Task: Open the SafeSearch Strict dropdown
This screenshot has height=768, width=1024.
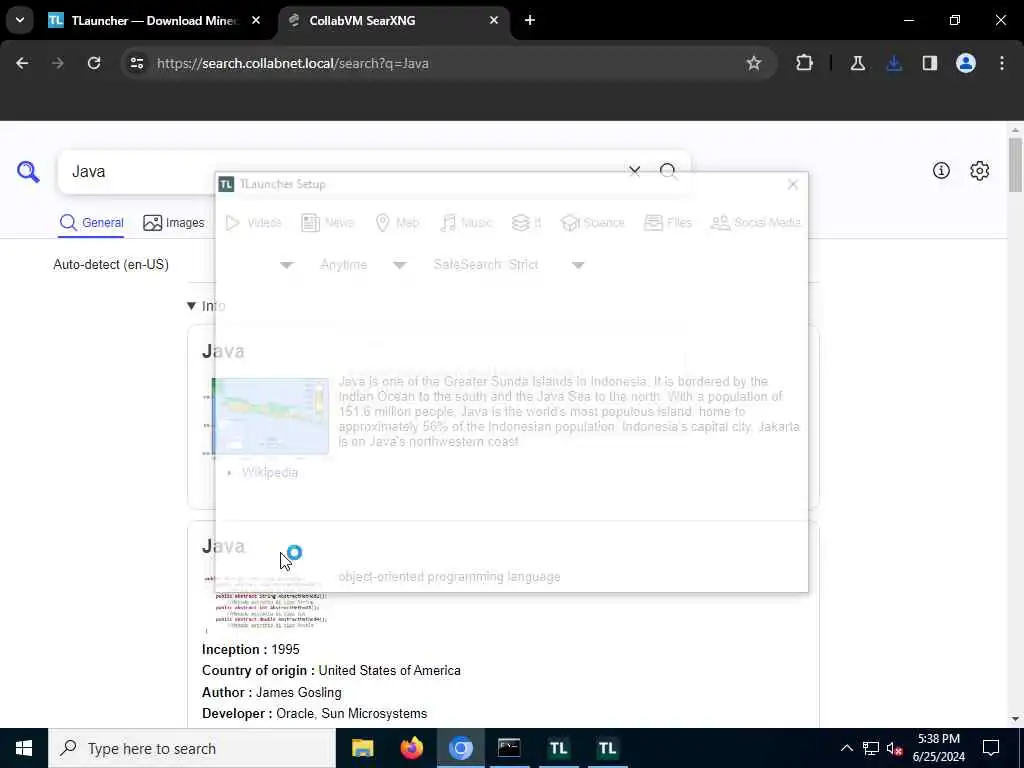Action: click(508, 264)
